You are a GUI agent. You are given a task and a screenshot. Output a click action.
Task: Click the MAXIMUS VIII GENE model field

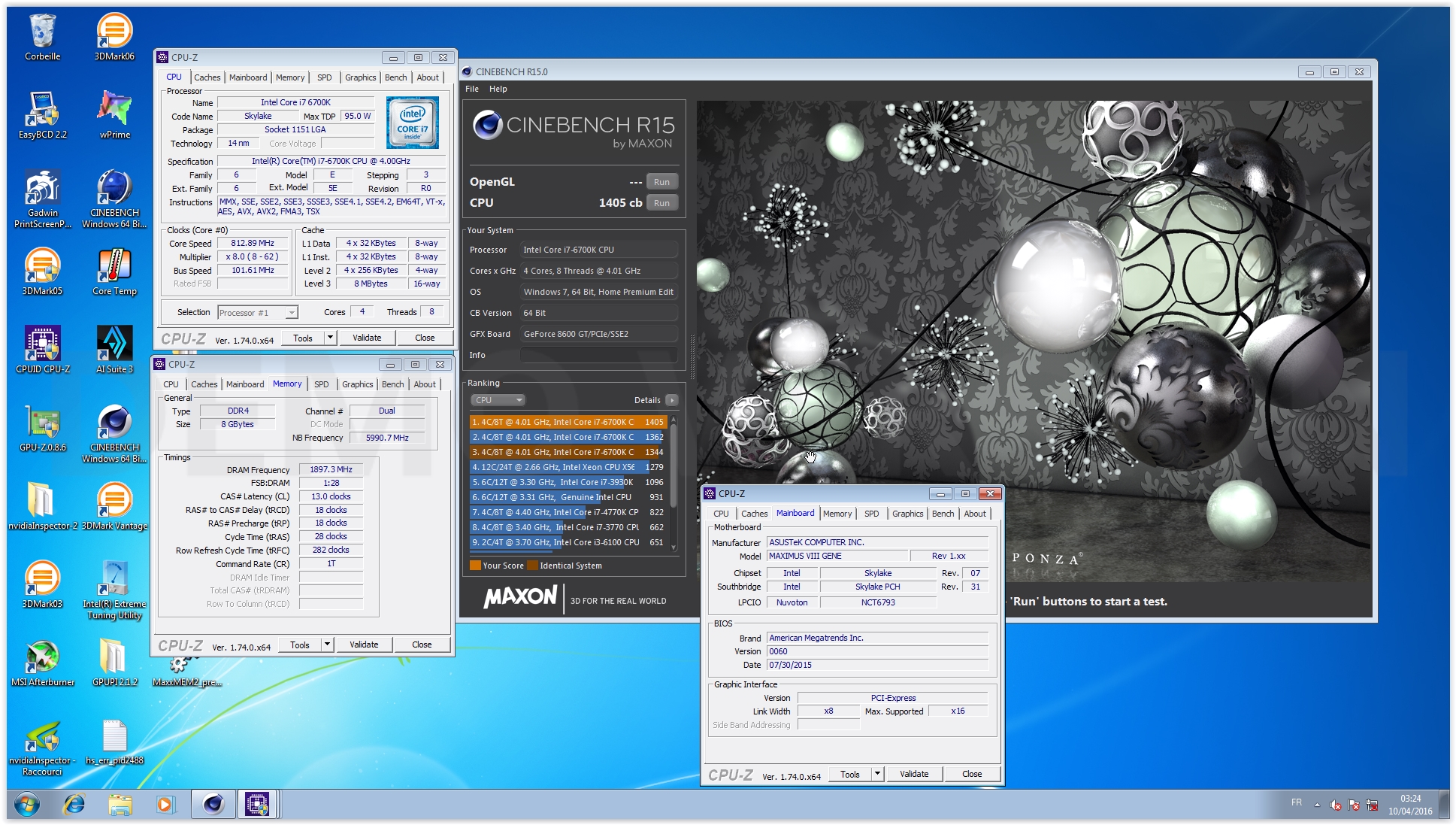pos(837,556)
